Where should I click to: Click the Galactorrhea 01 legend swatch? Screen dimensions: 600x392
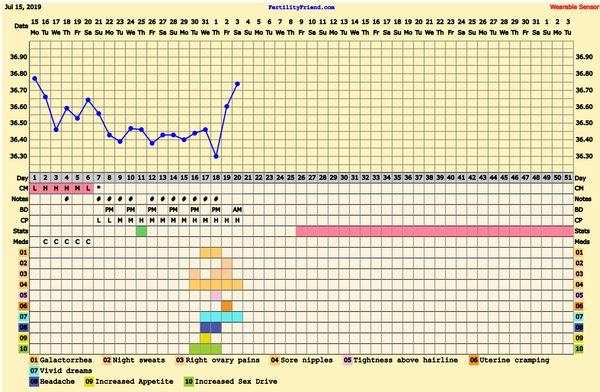(x=34, y=360)
